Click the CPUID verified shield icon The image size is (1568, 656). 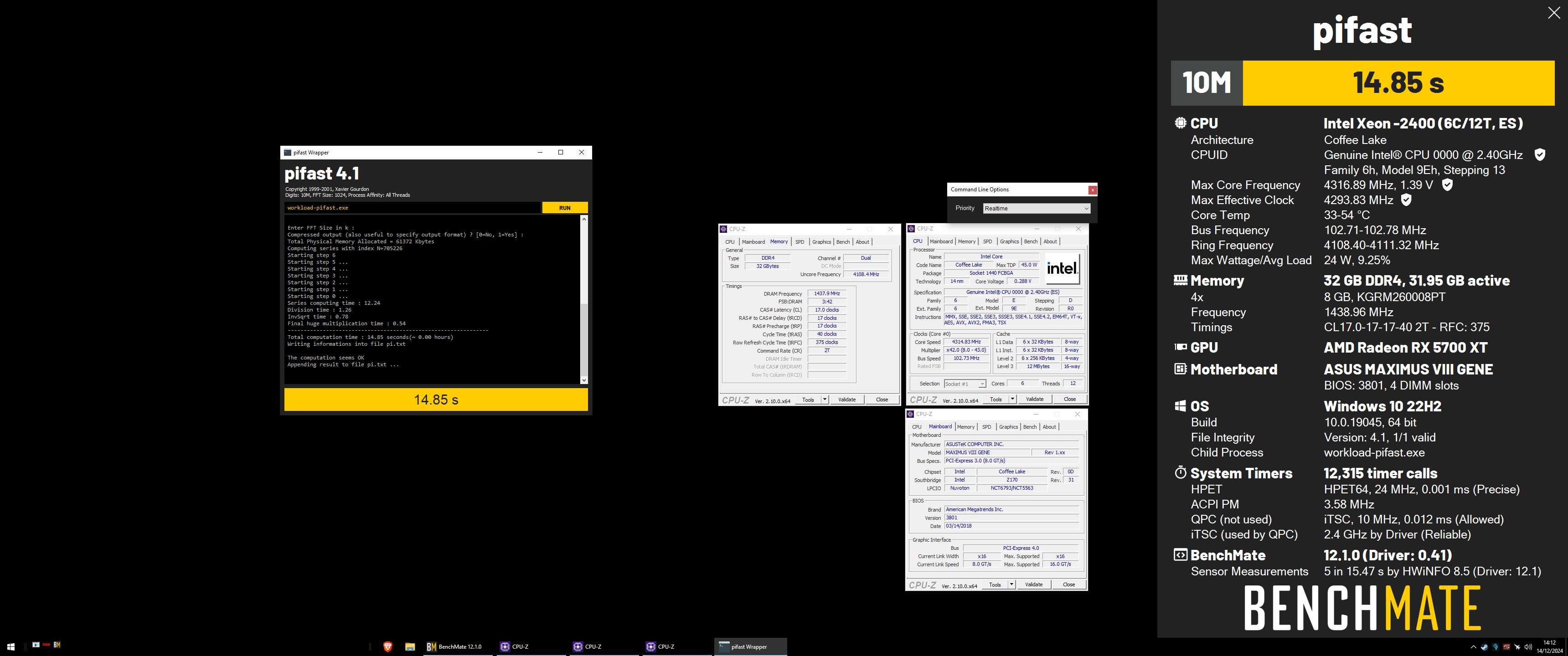[1539, 154]
